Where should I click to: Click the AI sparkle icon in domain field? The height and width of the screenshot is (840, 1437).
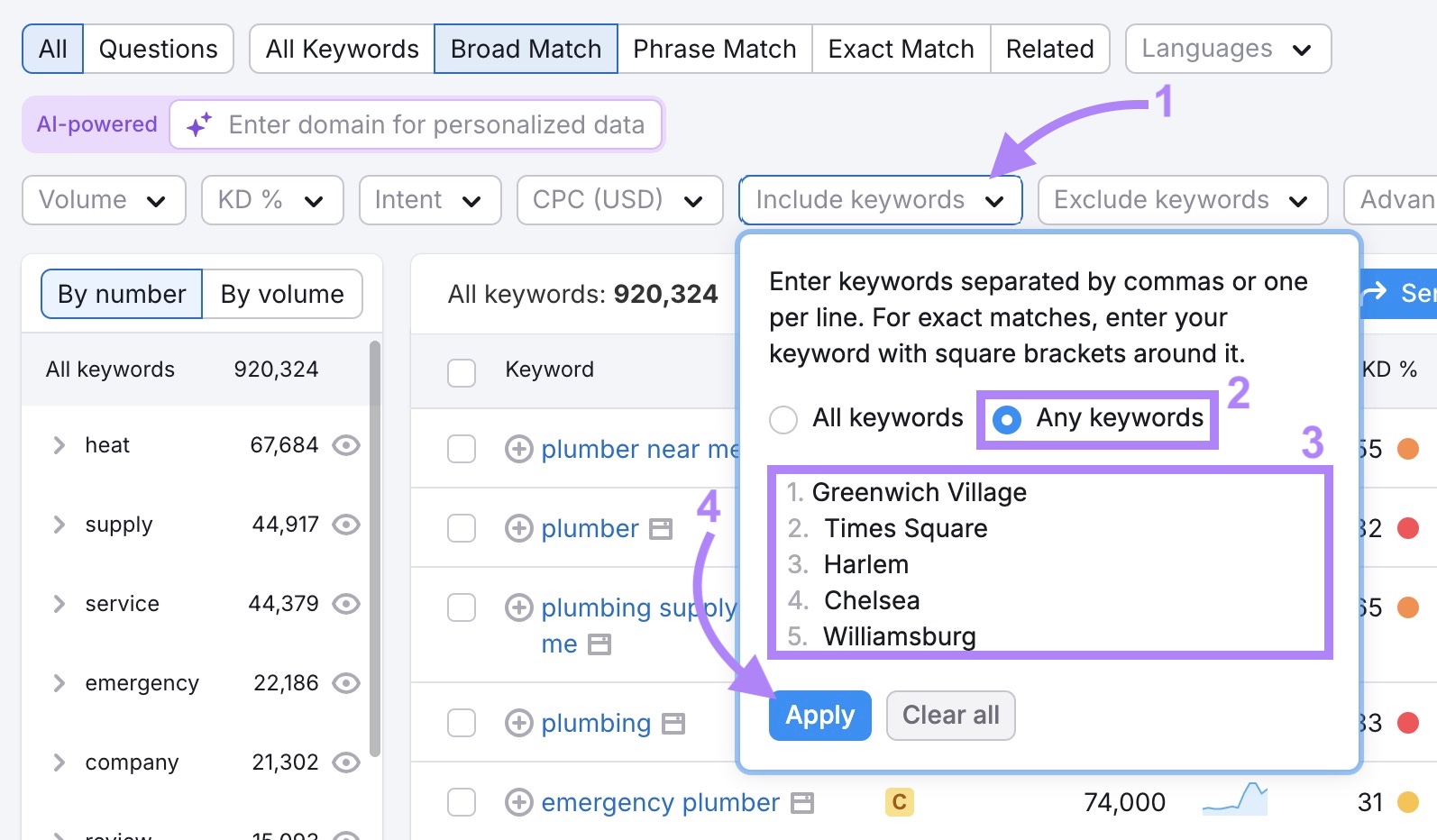200,124
